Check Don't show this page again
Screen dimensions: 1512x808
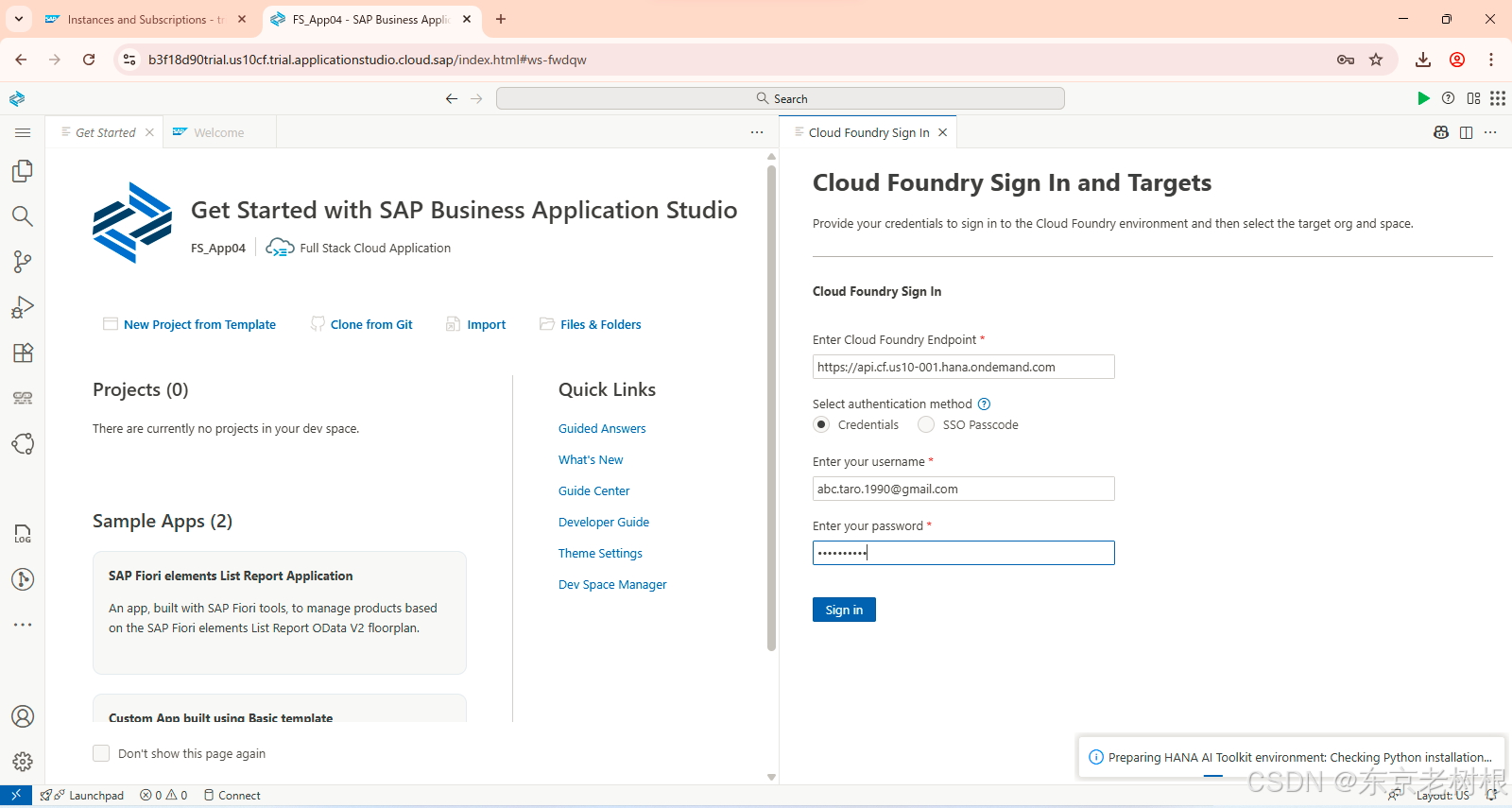pos(101,753)
